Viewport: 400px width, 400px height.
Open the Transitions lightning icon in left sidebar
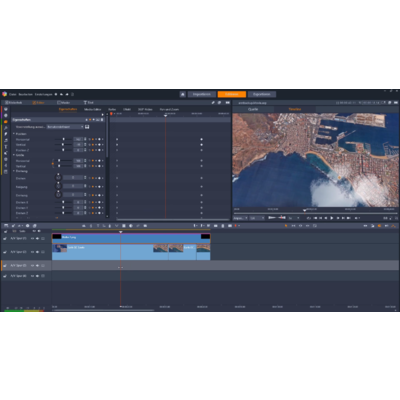point(5,134)
